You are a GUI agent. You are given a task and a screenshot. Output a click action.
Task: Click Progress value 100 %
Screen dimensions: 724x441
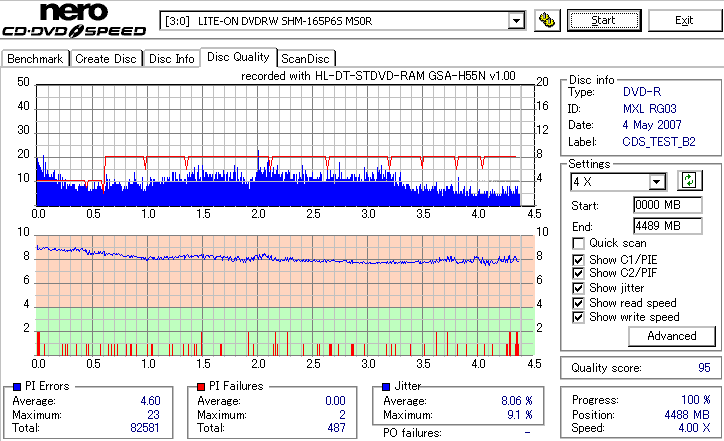tap(695, 400)
